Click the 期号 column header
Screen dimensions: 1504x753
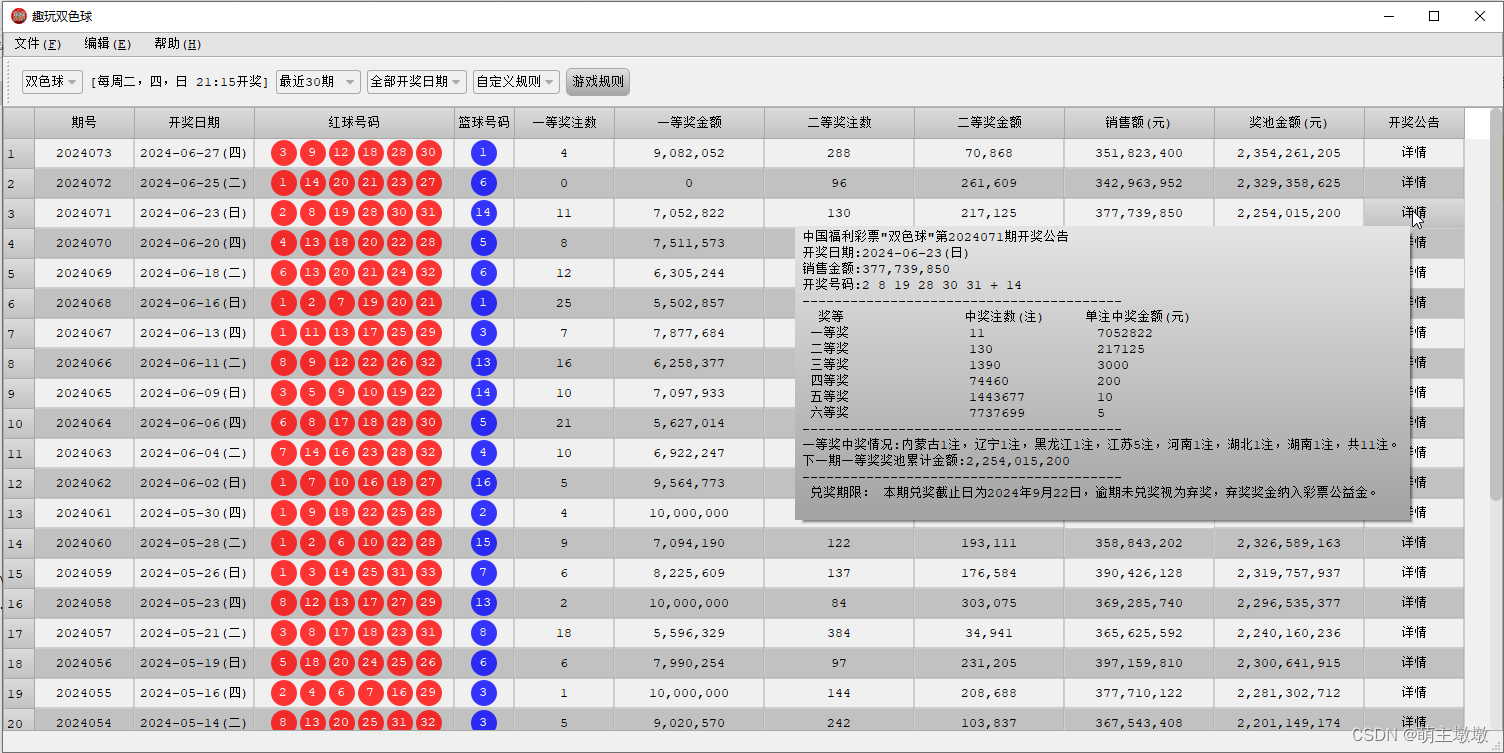[x=84, y=123]
